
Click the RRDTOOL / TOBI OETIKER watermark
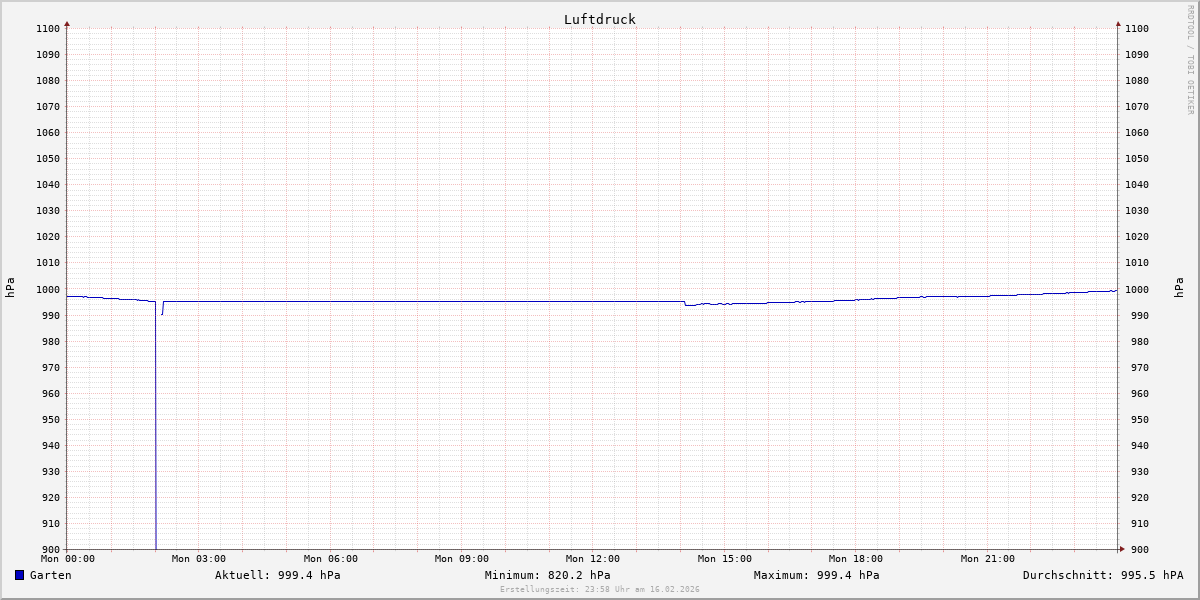point(1190,59)
